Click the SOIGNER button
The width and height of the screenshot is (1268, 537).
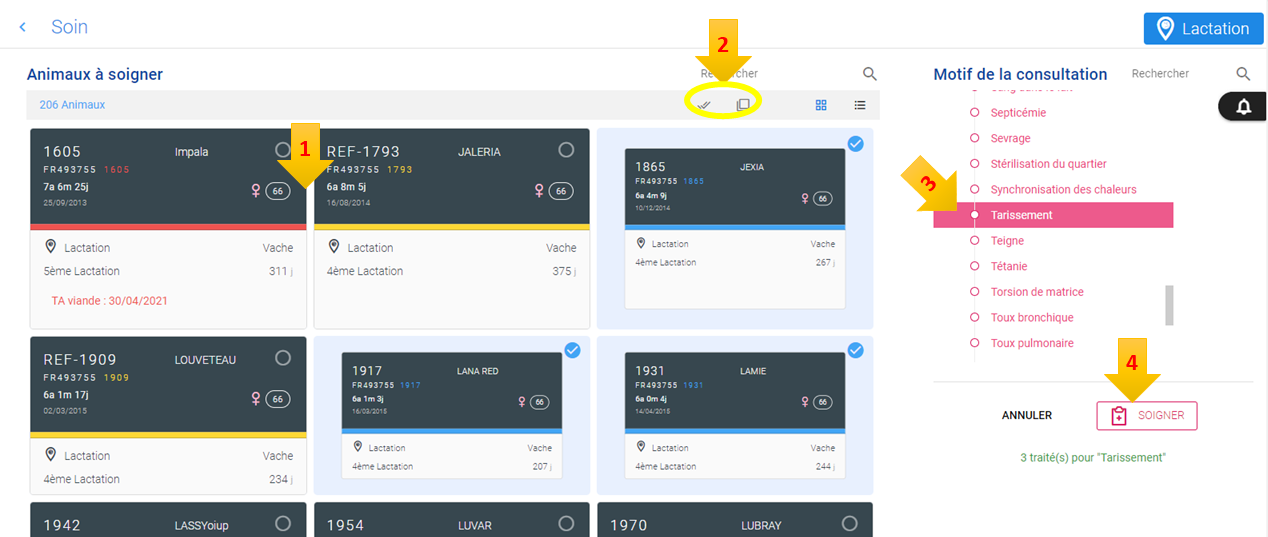pos(1147,416)
